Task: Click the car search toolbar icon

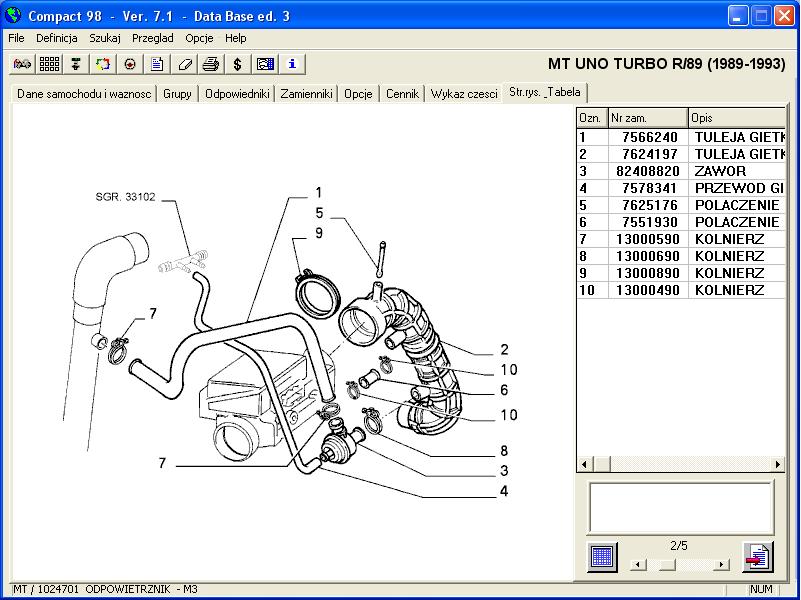Action: click(x=22, y=64)
